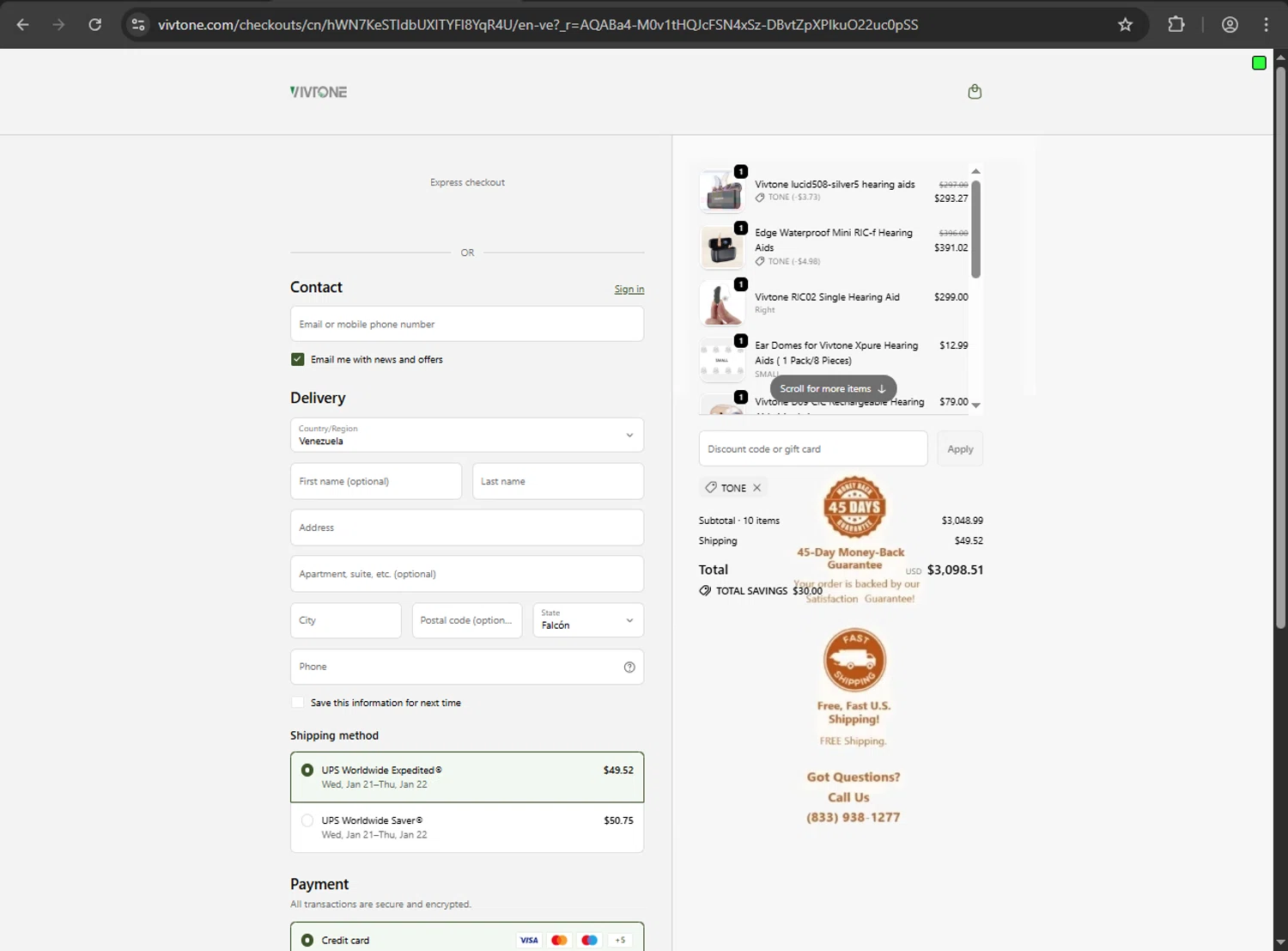Focus the First name field
The height and width of the screenshot is (951, 1288).
tap(376, 482)
